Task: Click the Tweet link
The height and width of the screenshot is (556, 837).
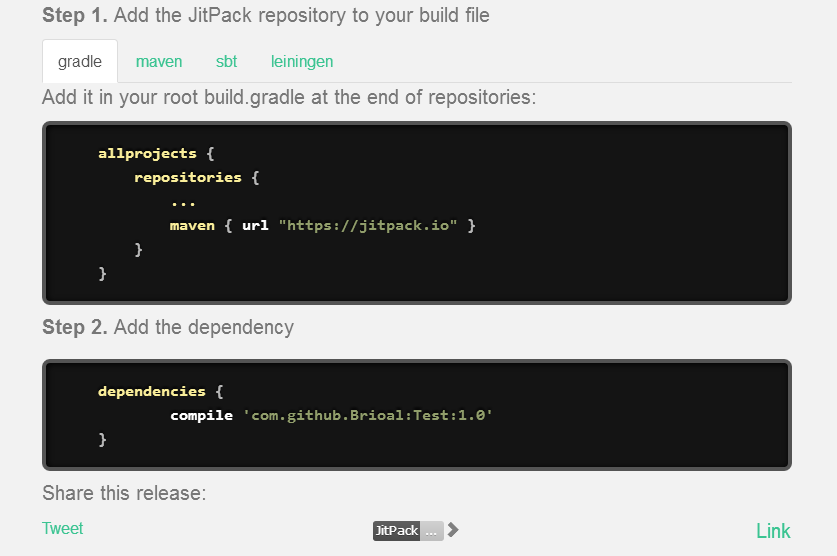Action: pos(62,528)
